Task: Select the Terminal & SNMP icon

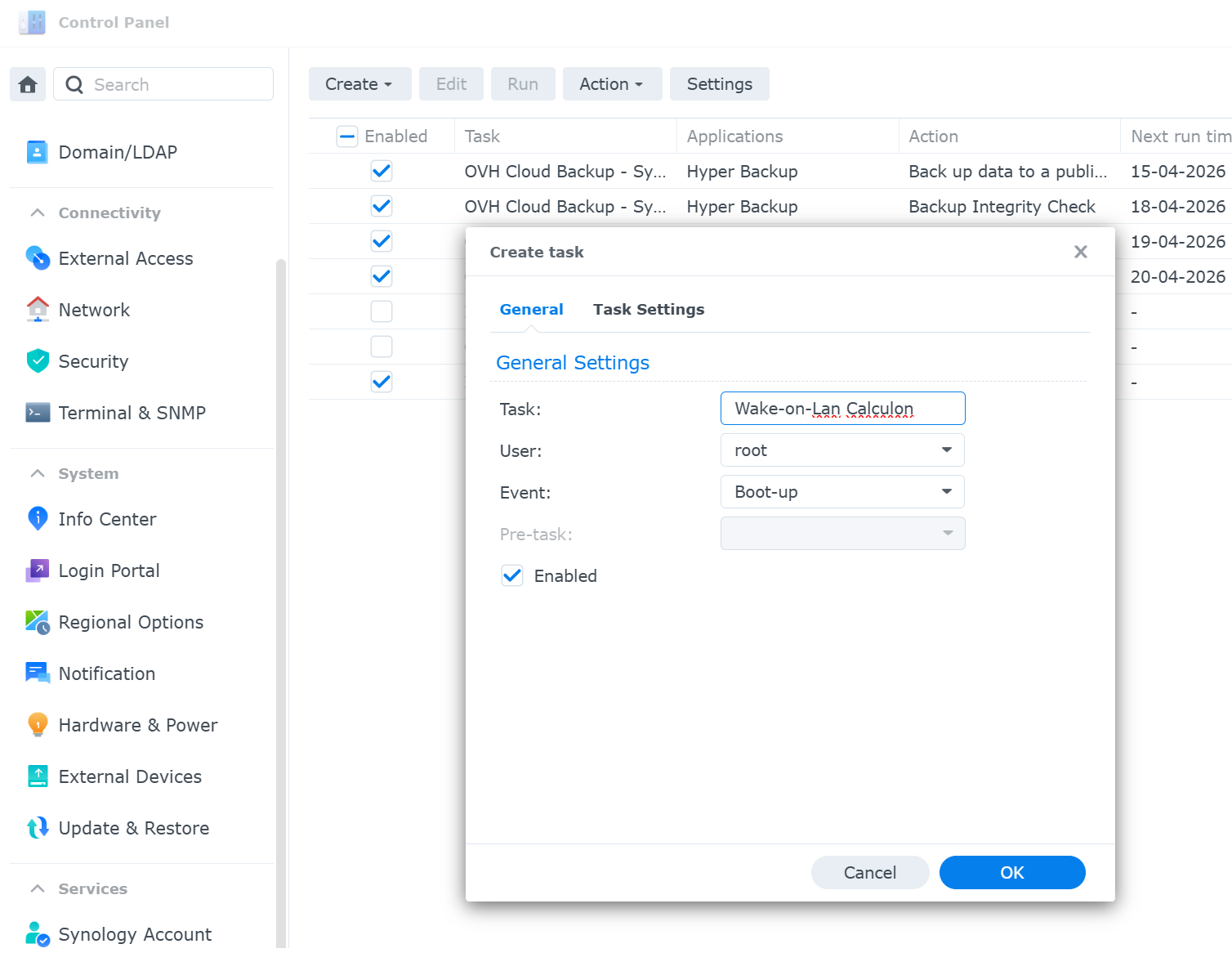Action: click(x=38, y=413)
